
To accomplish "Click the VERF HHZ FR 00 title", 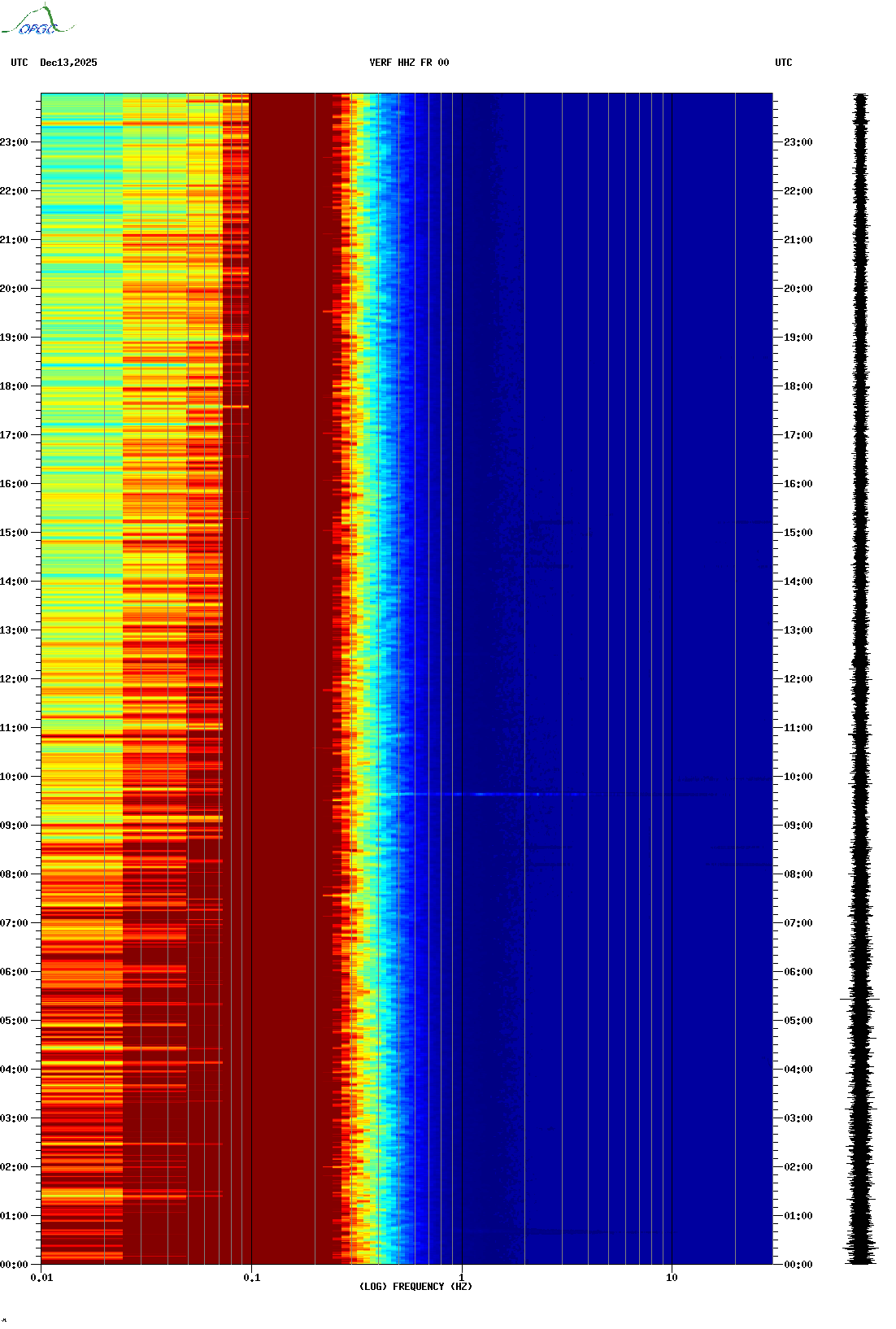I will coord(408,63).
